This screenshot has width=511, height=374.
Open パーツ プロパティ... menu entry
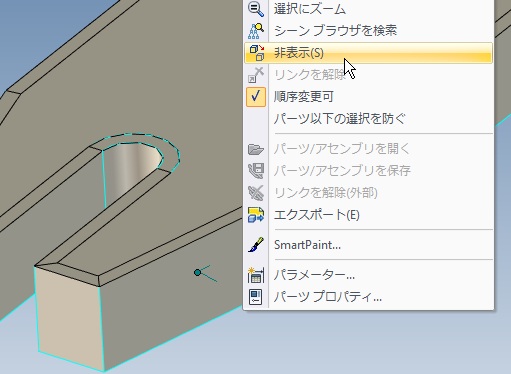(368, 297)
